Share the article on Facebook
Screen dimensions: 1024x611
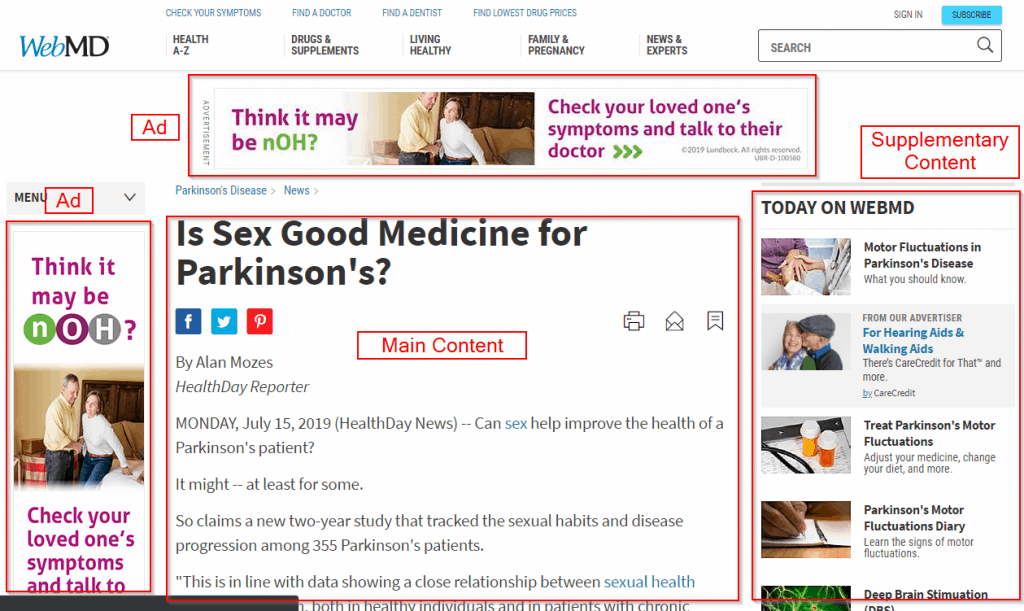click(188, 321)
